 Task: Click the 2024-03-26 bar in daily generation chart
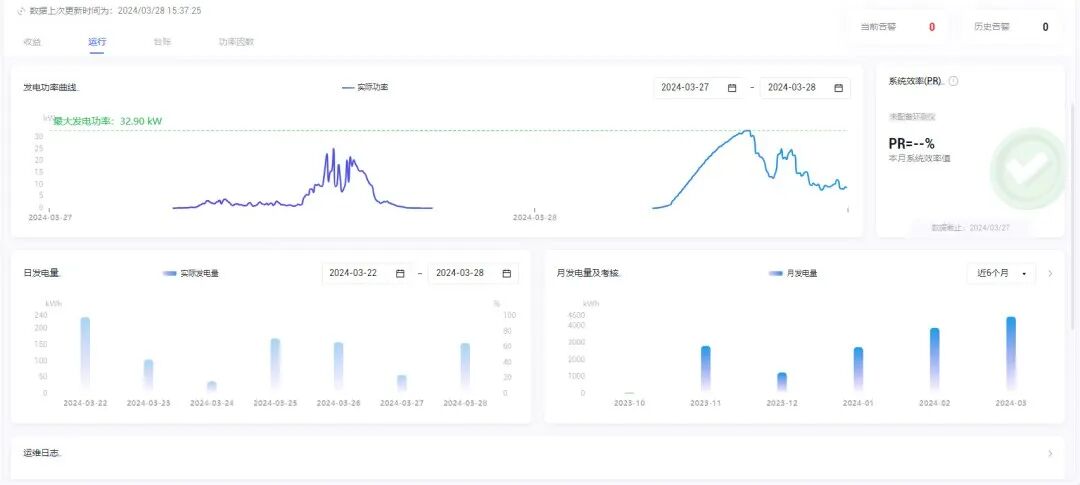point(339,367)
